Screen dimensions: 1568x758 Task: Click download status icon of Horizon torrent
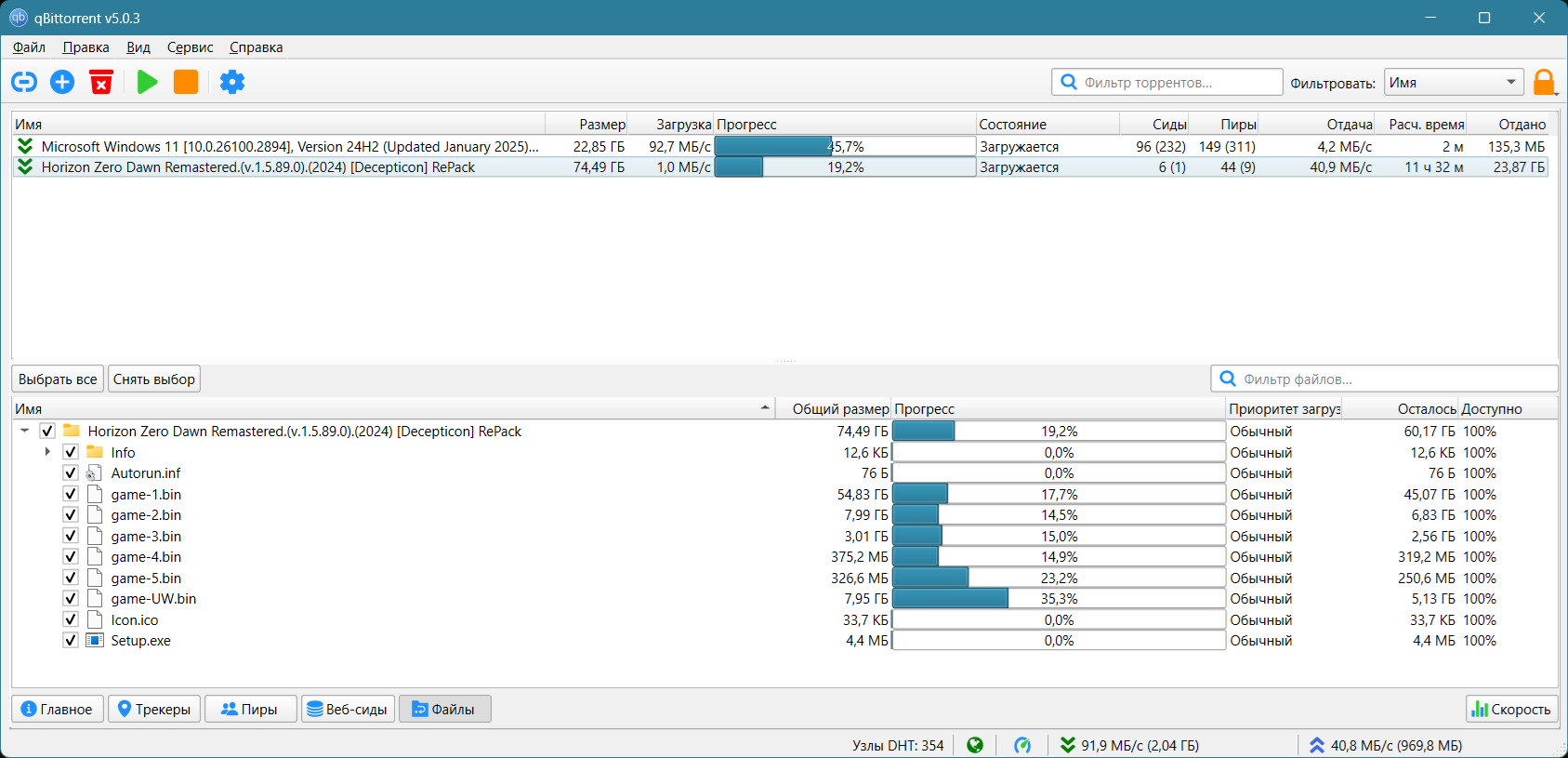(x=25, y=166)
